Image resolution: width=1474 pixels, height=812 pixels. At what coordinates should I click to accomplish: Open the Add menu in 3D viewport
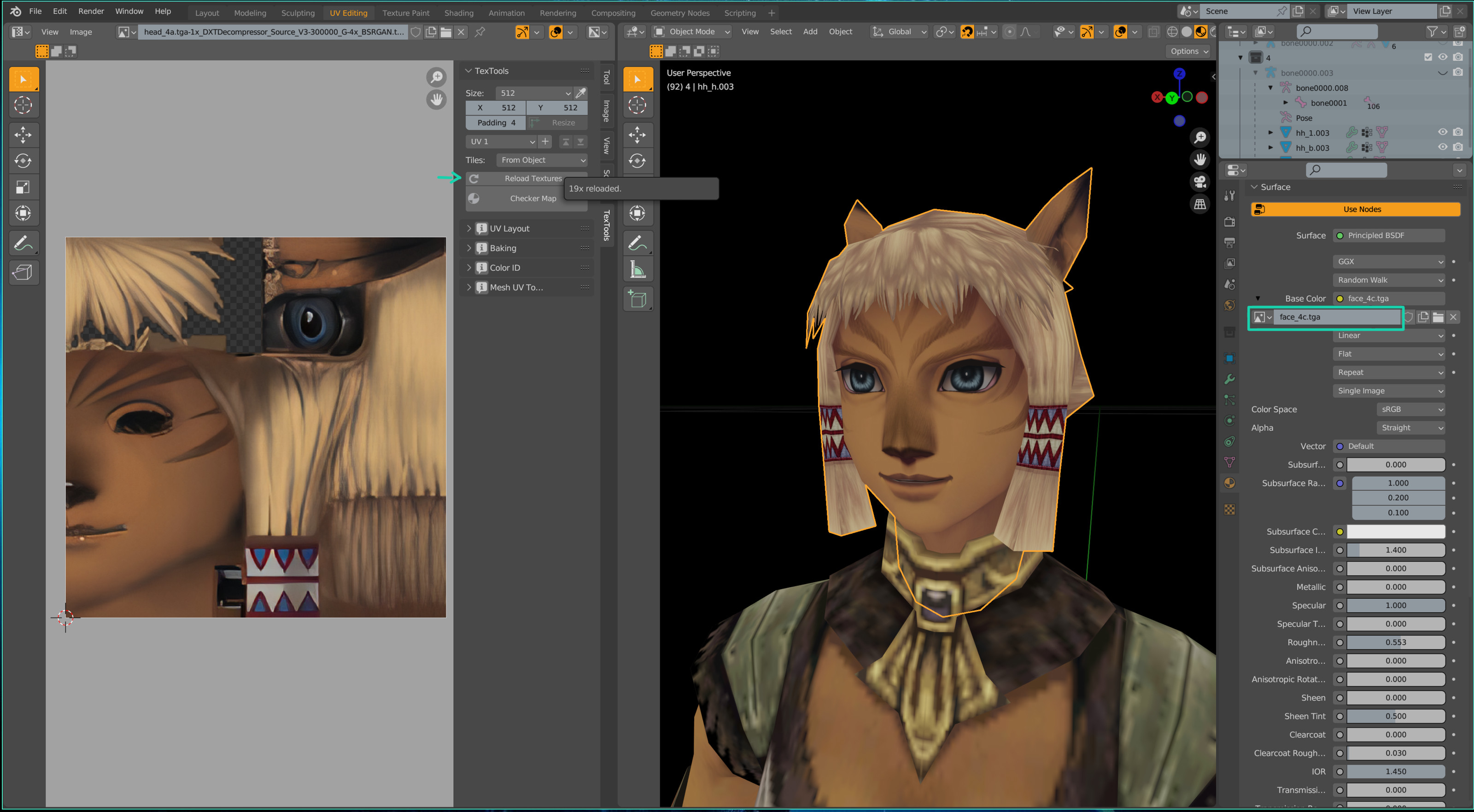(x=810, y=32)
